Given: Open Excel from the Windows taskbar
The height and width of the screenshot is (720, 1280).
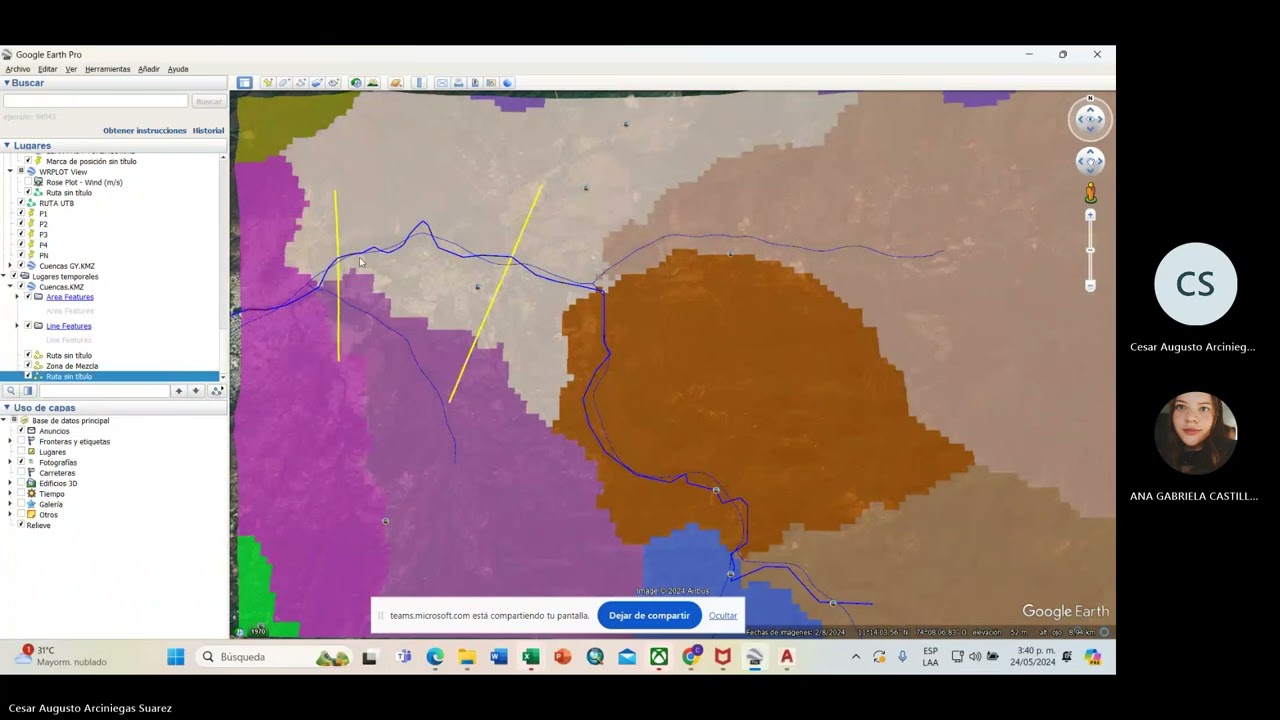Looking at the screenshot, I should [531, 657].
